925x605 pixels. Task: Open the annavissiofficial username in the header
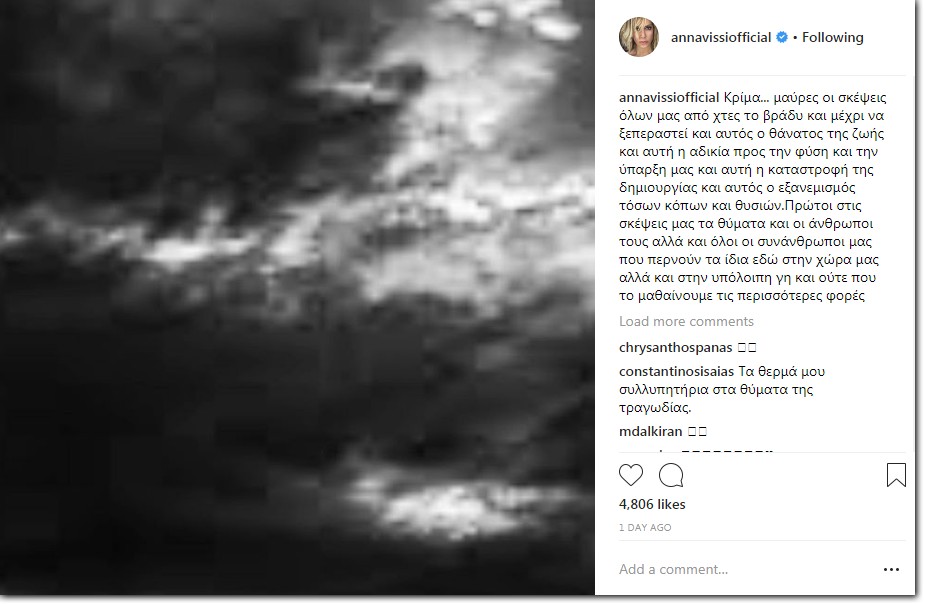click(x=721, y=37)
